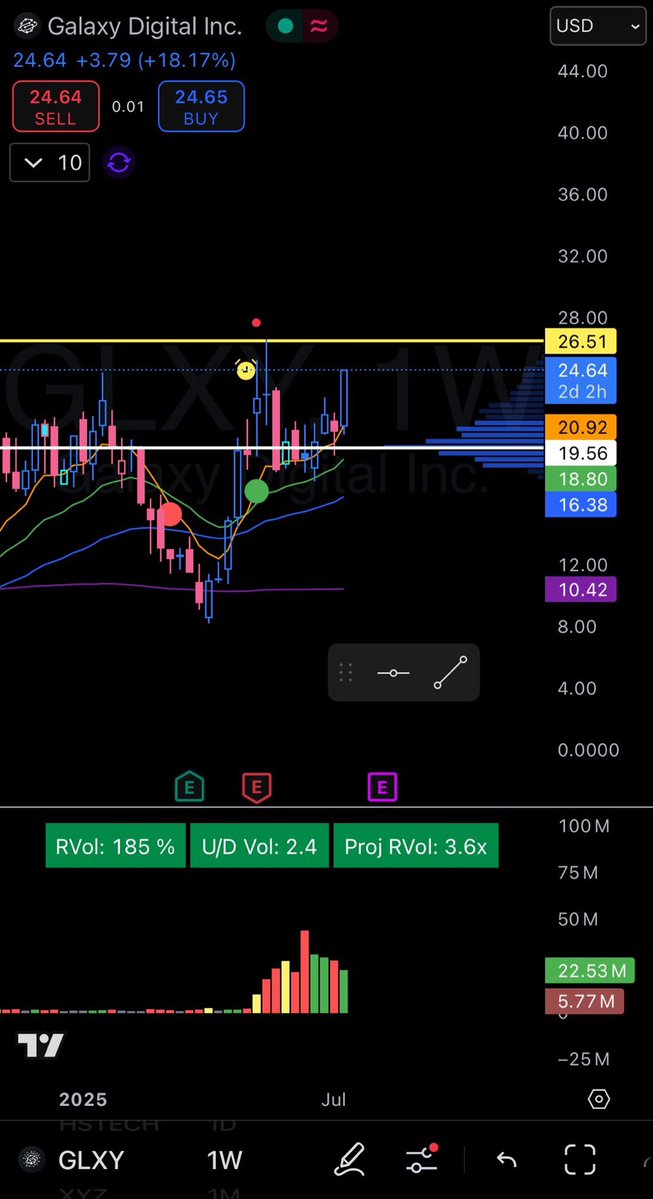Select the trend line drawing tool
This screenshot has height=1199, width=653.
click(x=450, y=672)
